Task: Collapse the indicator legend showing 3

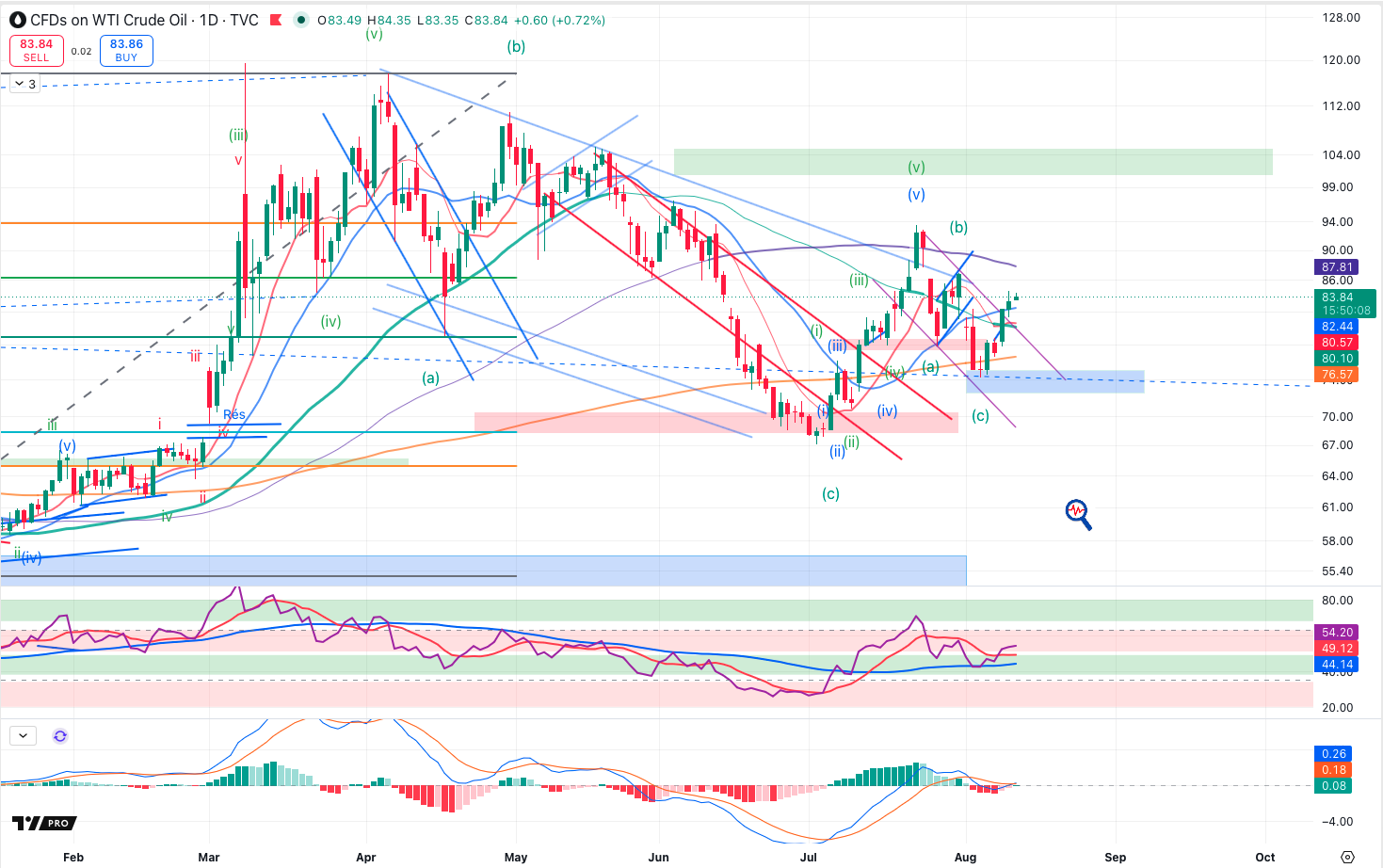Action: point(24,84)
